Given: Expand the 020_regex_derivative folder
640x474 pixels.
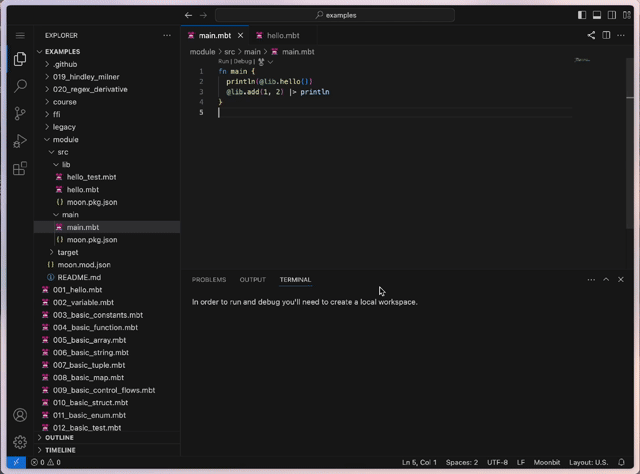Looking at the screenshot, I should click(107, 89).
